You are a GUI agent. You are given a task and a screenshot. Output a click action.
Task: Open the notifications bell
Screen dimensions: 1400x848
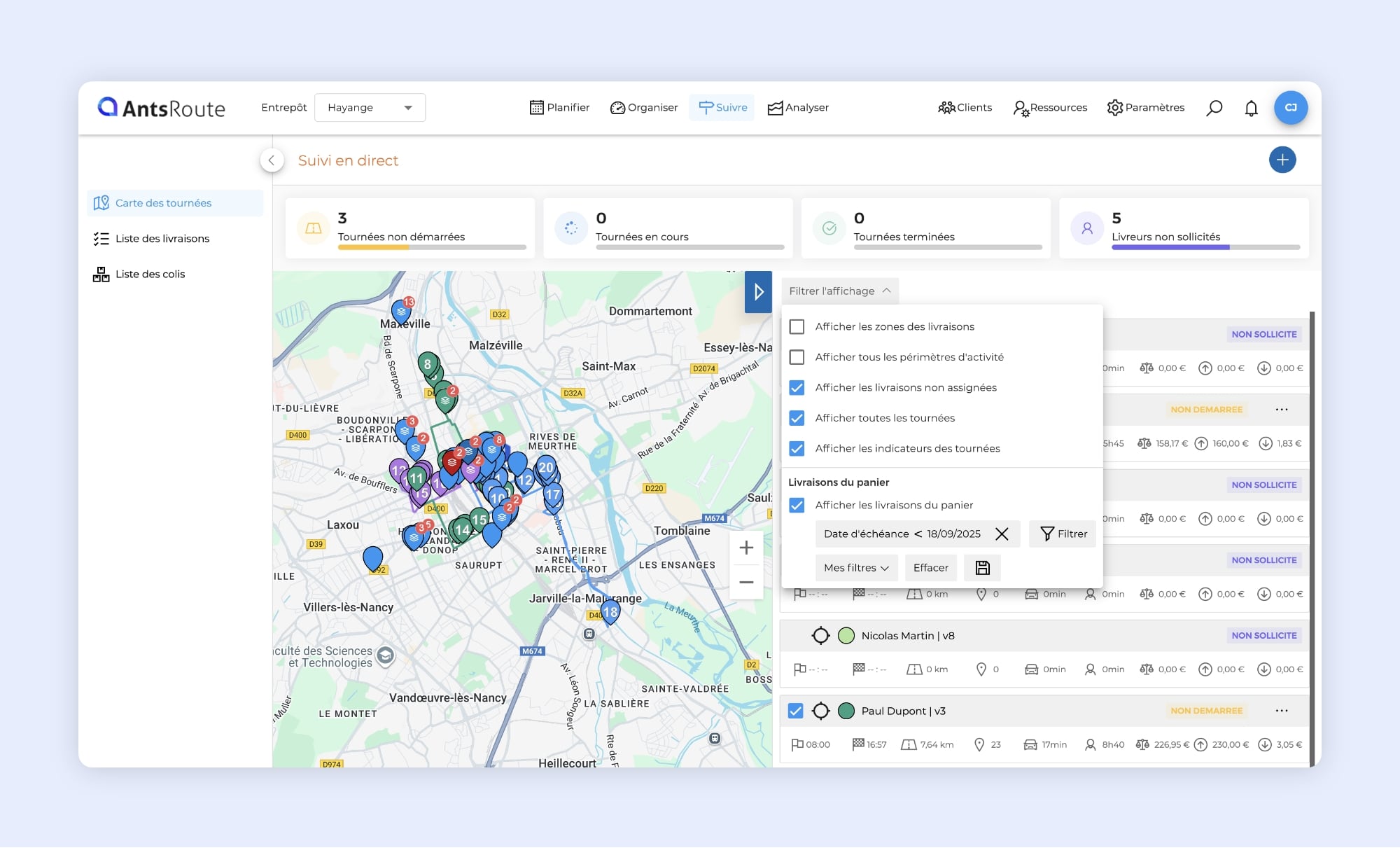1251,108
